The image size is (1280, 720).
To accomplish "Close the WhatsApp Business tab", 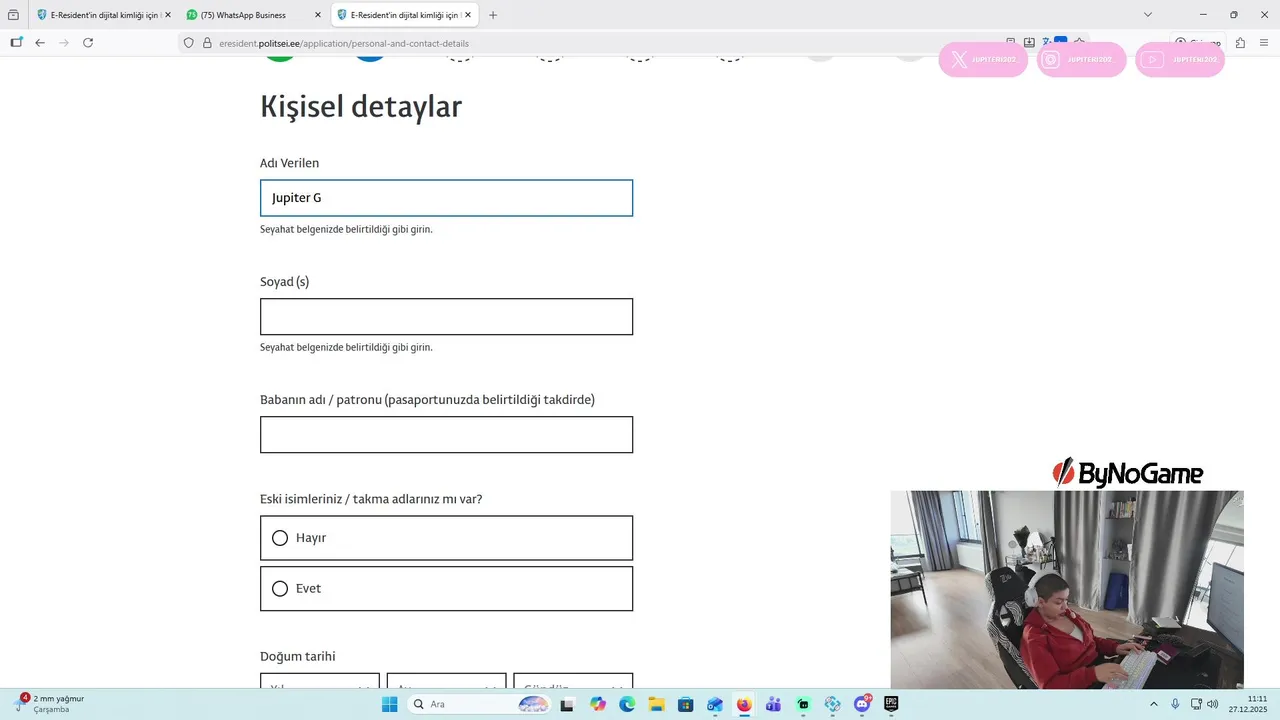I will pyautogui.click(x=318, y=15).
